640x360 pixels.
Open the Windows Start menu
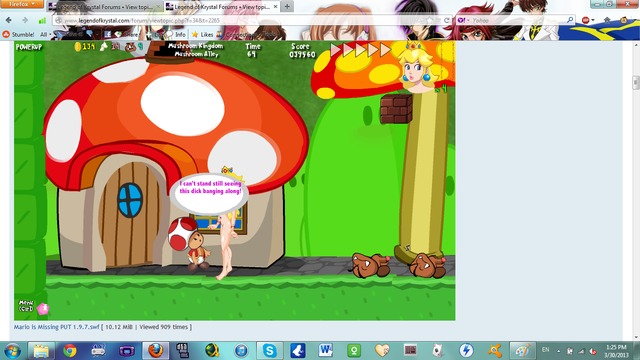(x=12, y=351)
